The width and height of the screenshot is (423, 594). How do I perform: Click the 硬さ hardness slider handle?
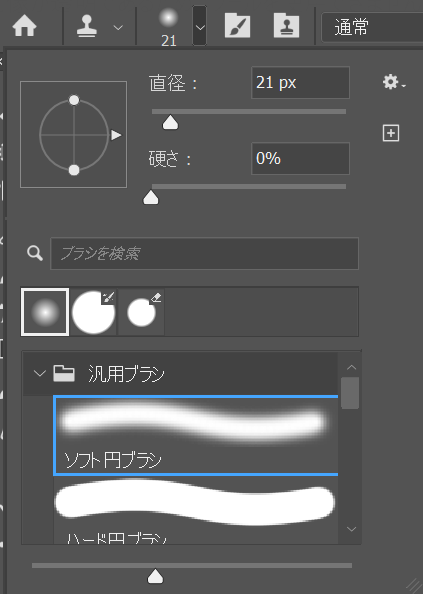tap(151, 197)
